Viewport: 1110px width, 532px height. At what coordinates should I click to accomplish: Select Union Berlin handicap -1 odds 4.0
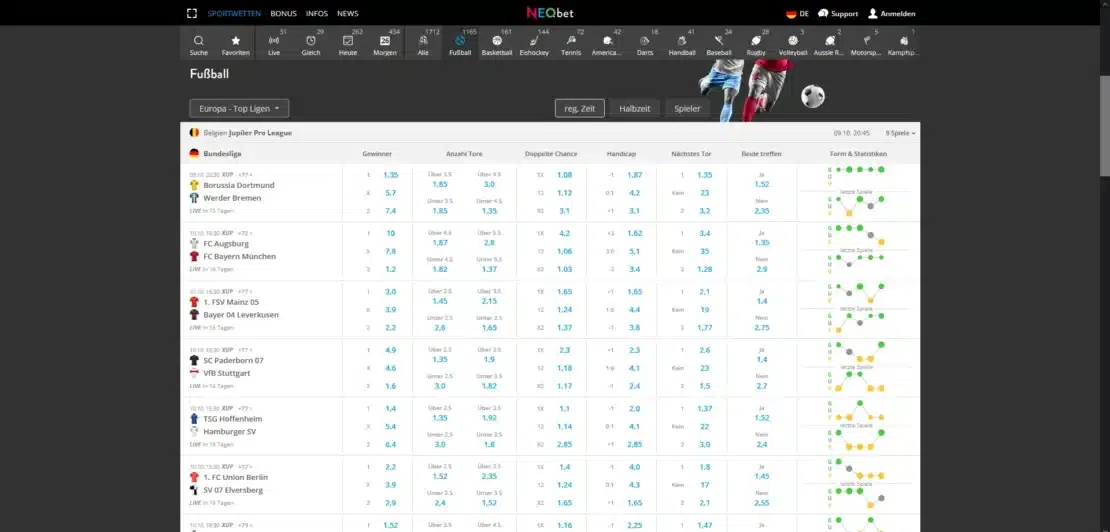(634, 467)
